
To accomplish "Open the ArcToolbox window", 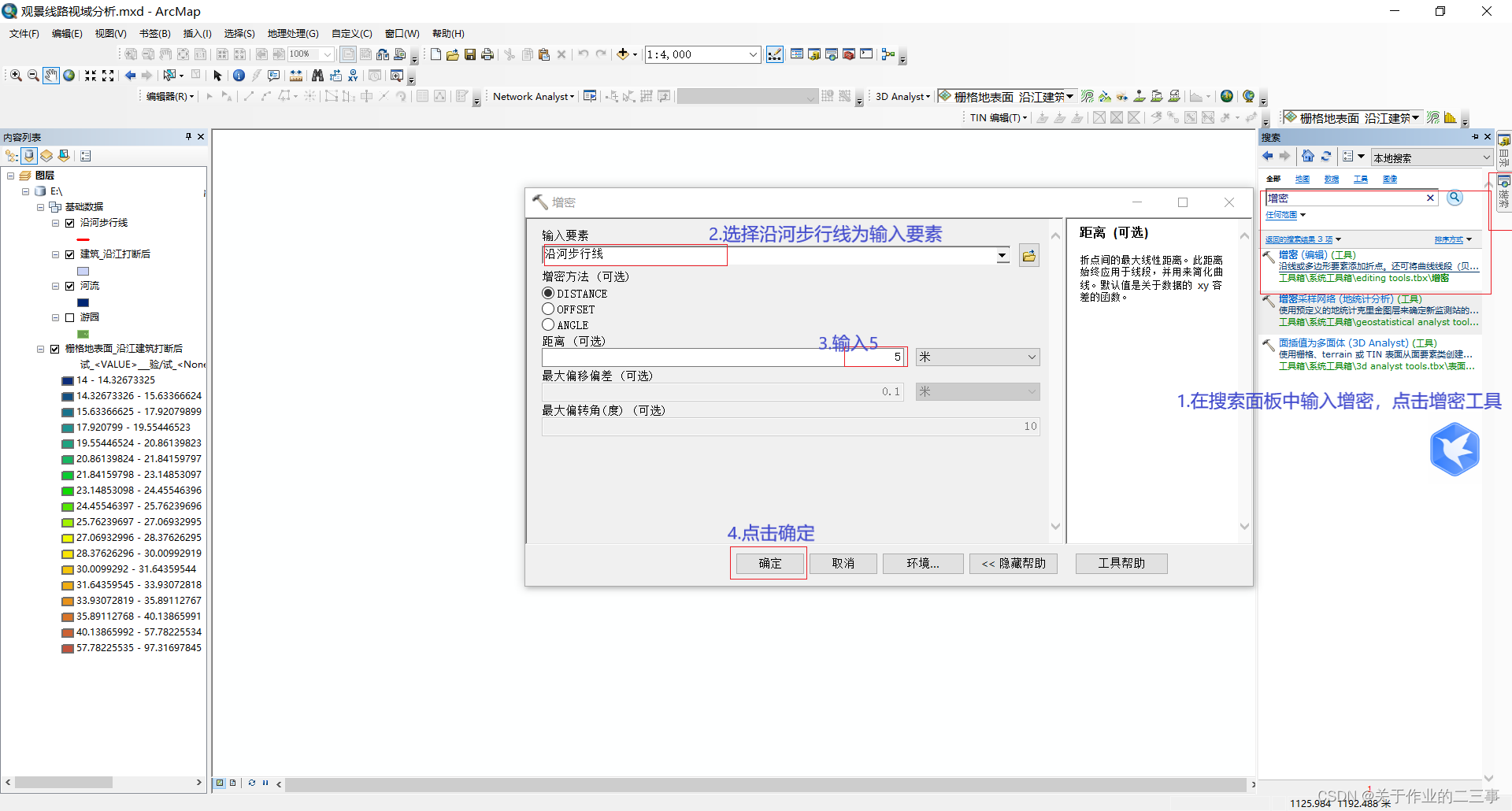I will pyautogui.click(x=849, y=54).
